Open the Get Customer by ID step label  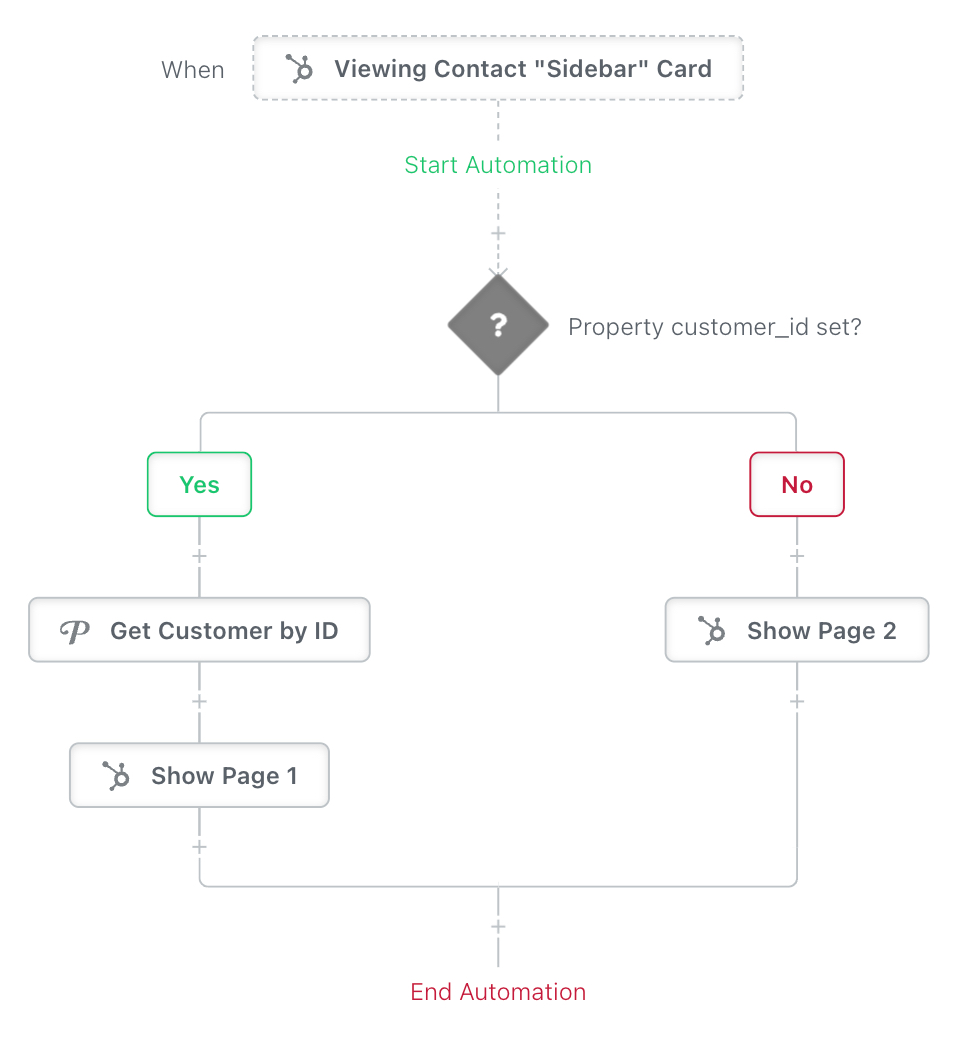(224, 631)
